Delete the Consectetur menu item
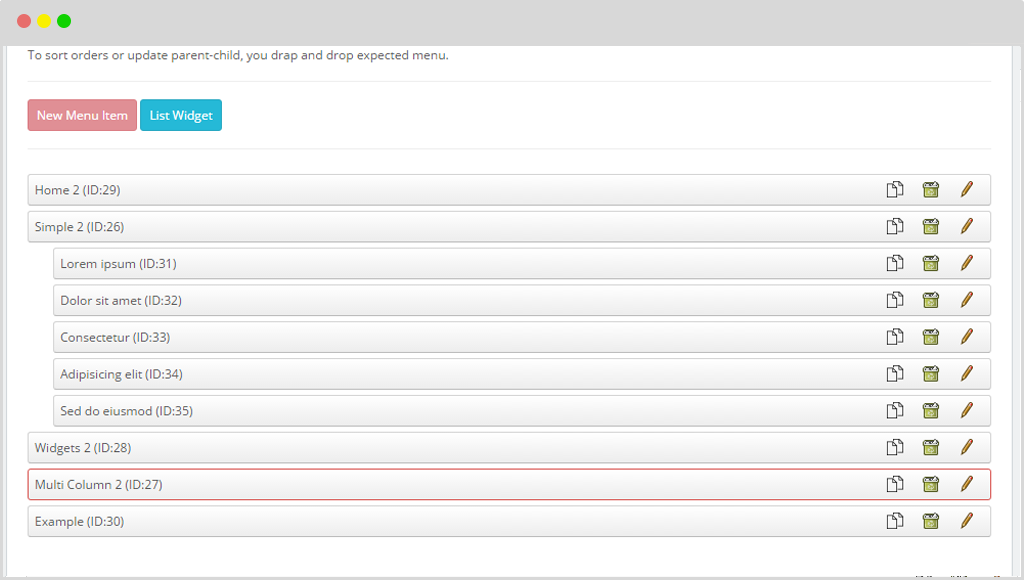Screen dimensions: 1024x580 tap(931, 337)
